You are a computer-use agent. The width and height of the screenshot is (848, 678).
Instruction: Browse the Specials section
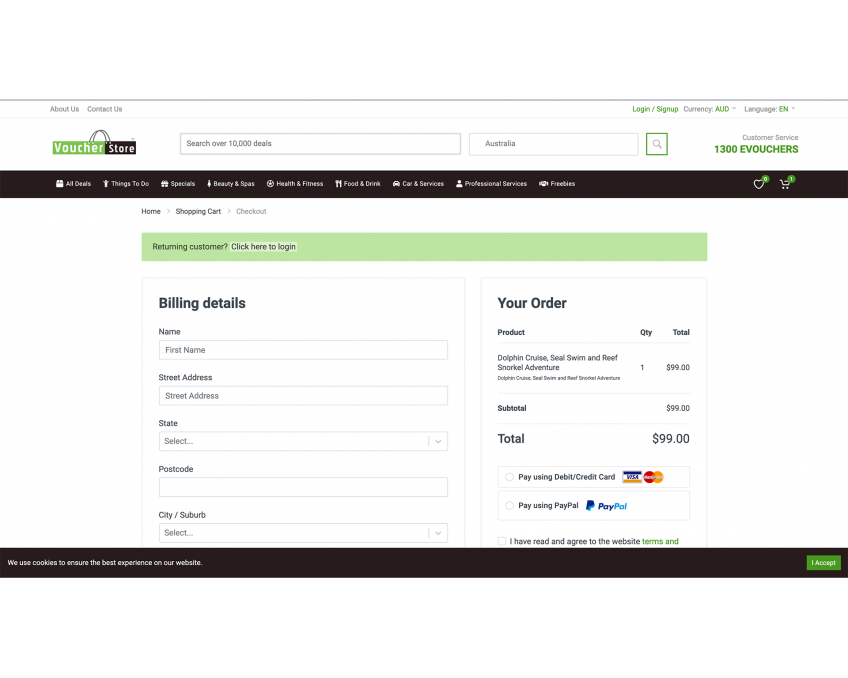[177, 183]
